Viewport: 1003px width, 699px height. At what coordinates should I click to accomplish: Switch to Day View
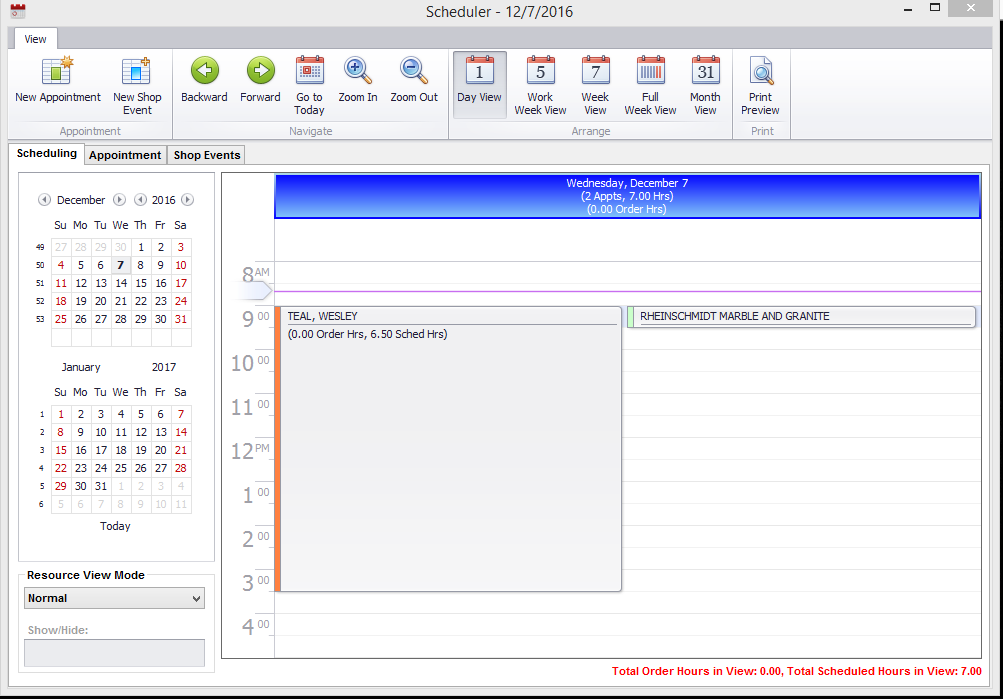click(480, 84)
